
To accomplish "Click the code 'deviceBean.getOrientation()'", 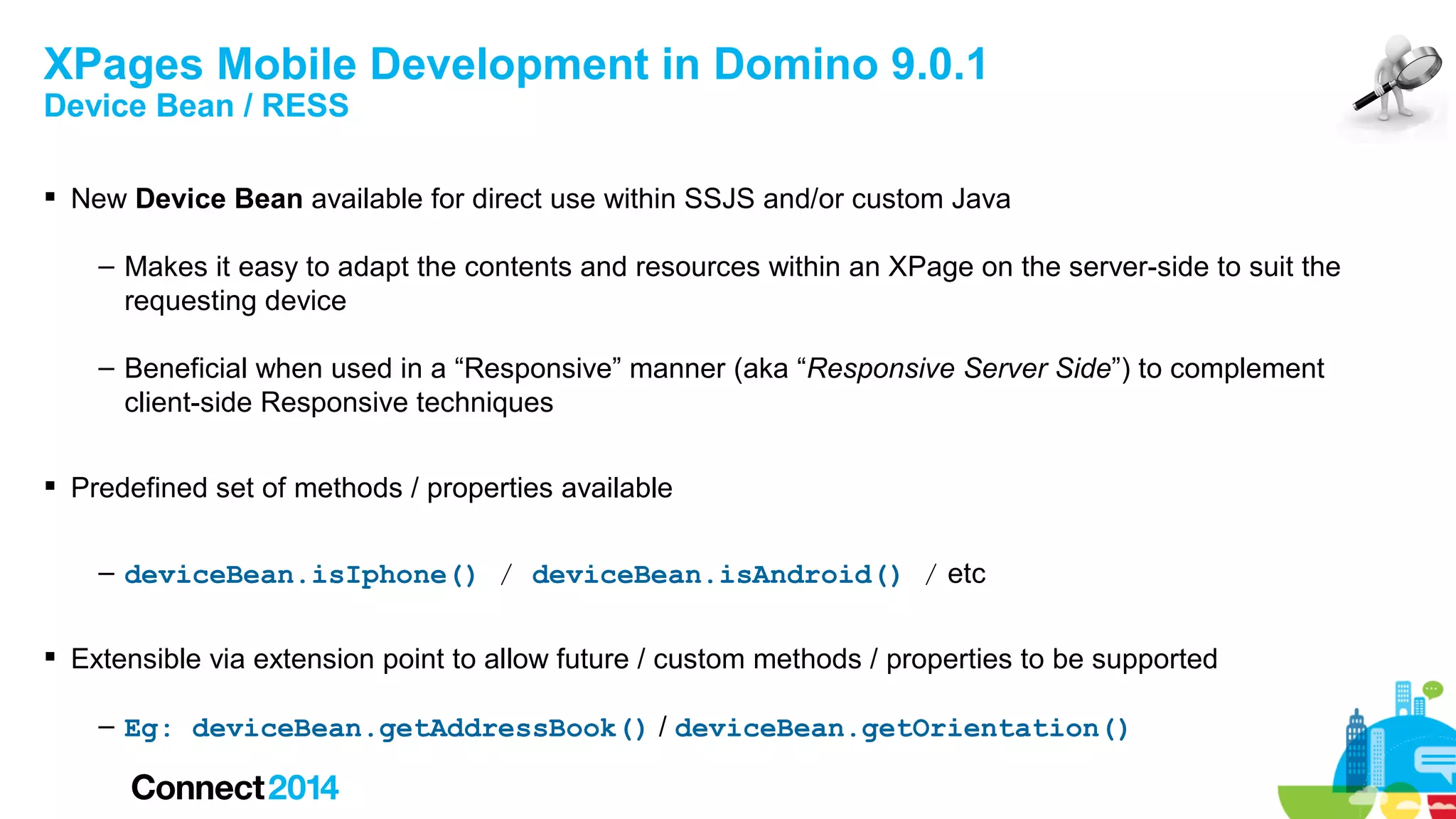I will (901, 728).
